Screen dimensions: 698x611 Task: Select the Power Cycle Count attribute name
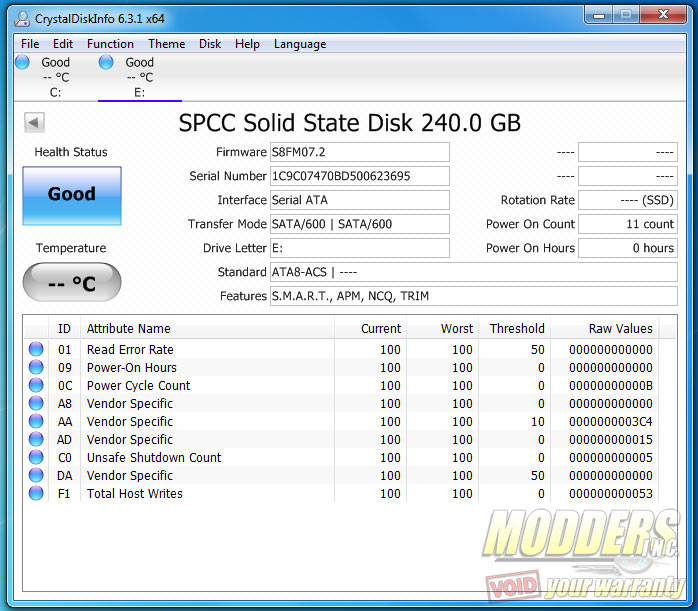138,385
